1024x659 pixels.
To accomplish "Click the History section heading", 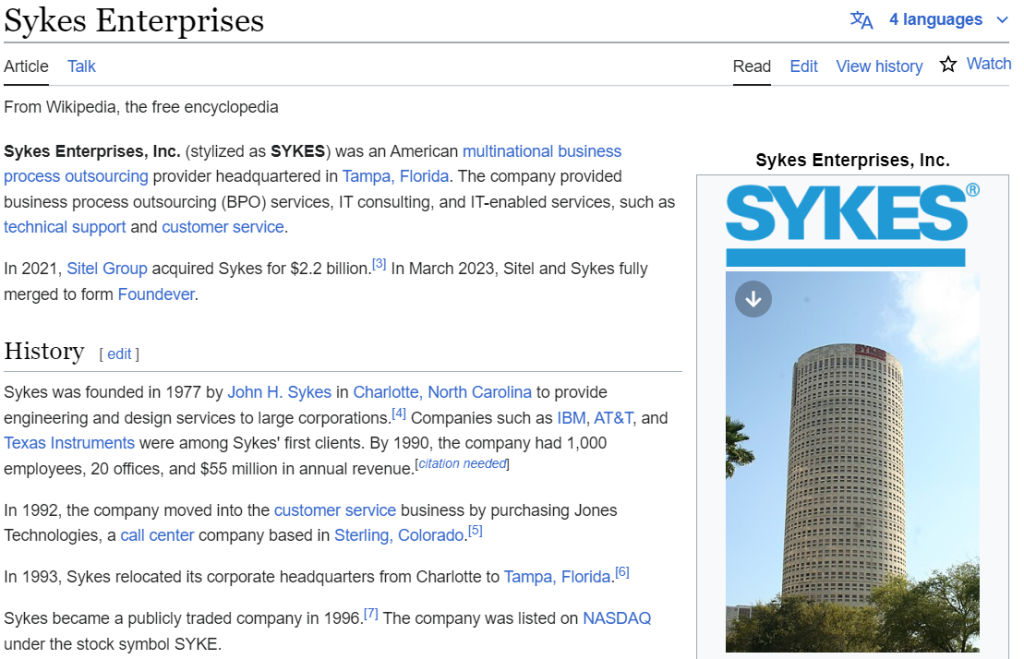I will point(44,351).
